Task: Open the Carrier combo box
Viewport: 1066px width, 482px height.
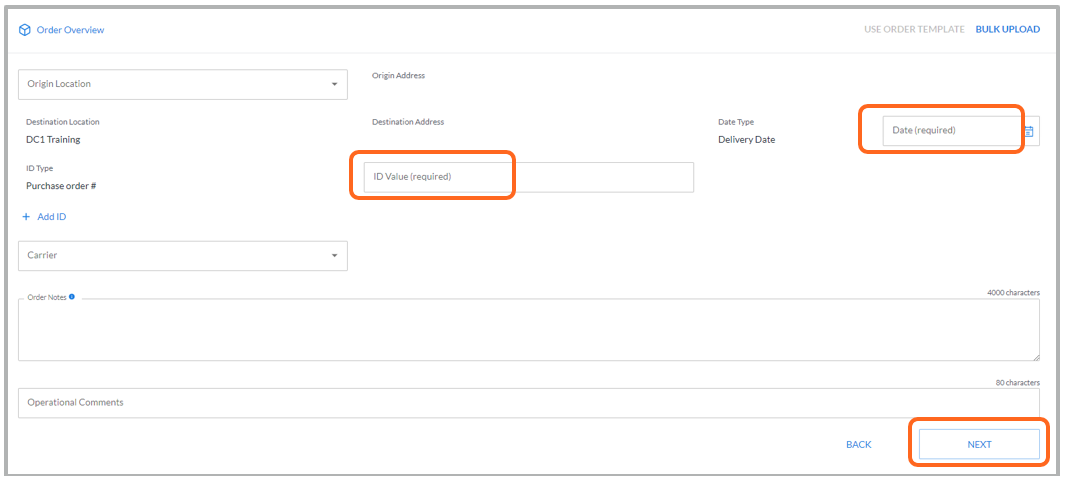Action: tap(183, 256)
